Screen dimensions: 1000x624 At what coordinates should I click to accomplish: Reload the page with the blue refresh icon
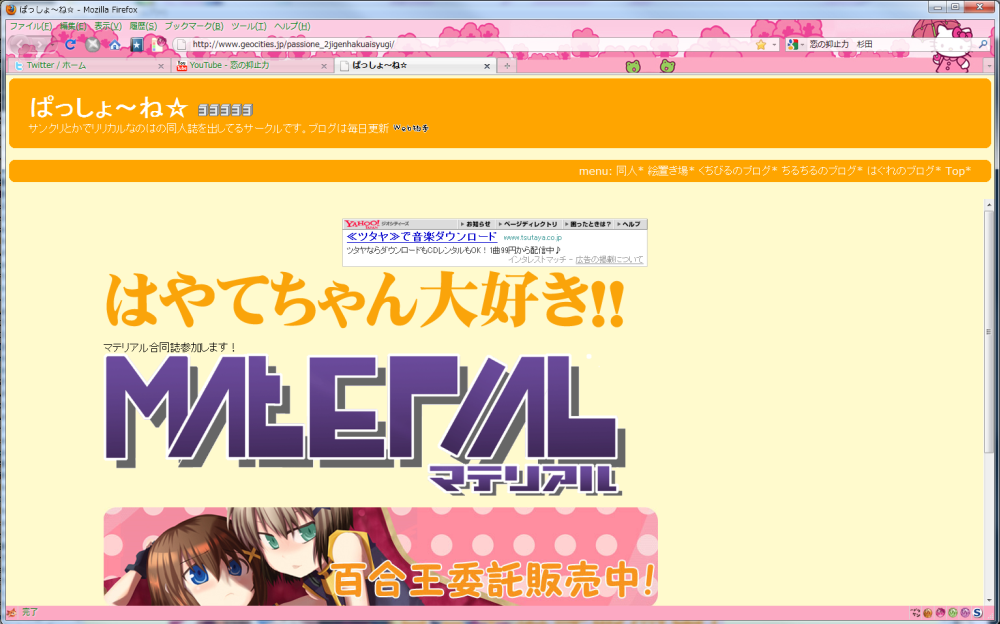[x=70, y=44]
